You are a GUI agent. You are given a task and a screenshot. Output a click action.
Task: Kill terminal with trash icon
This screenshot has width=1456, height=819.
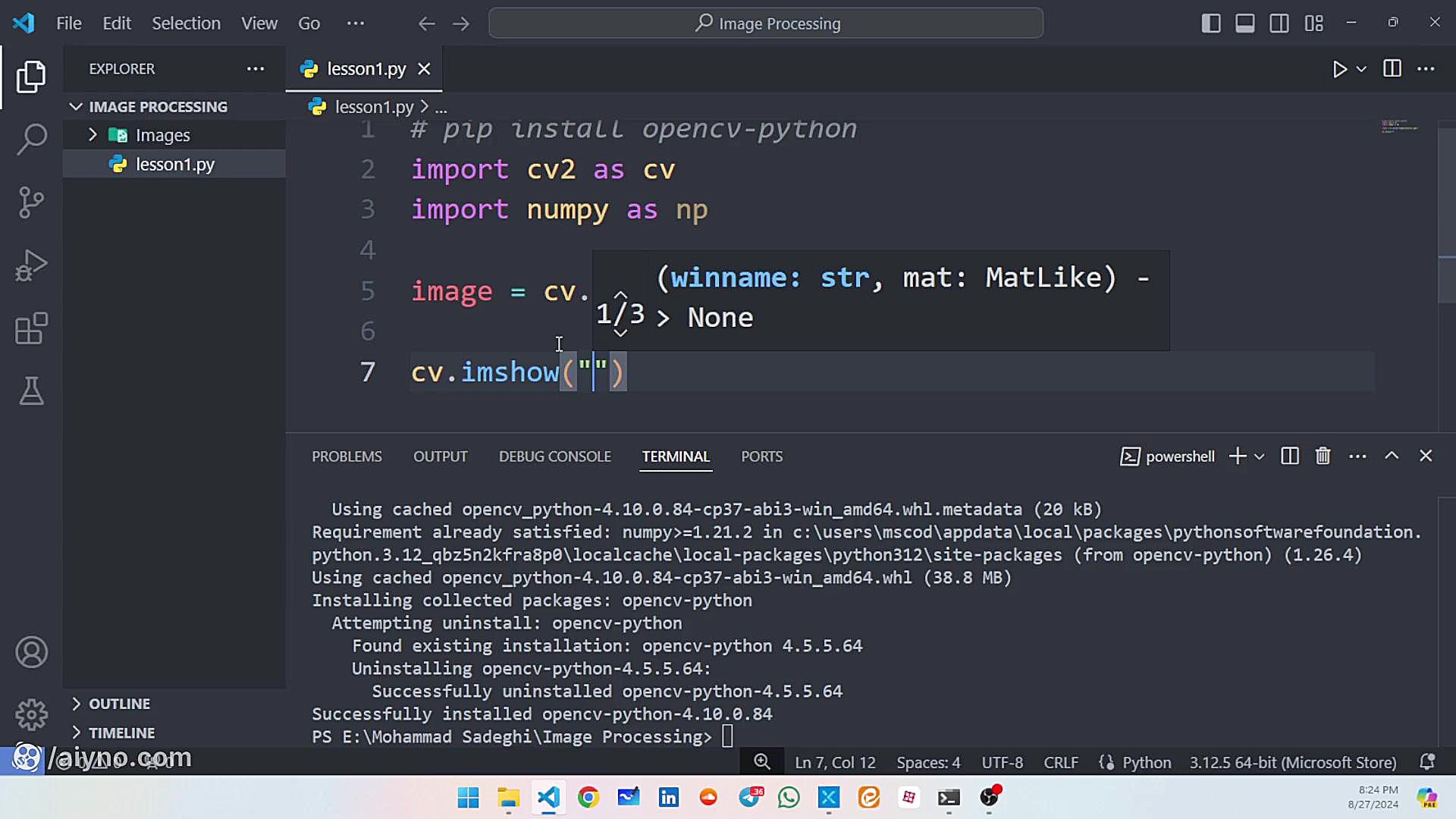click(x=1323, y=456)
